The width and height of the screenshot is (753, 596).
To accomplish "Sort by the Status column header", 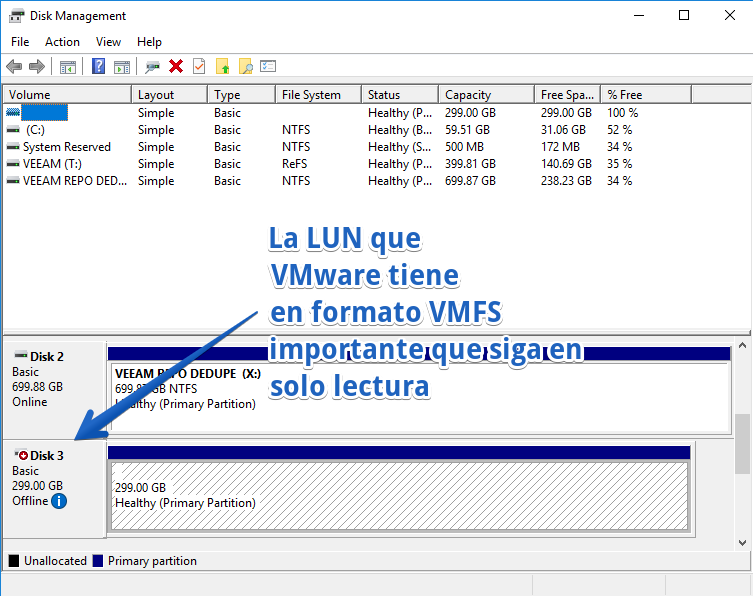I will [x=400, y=95].
